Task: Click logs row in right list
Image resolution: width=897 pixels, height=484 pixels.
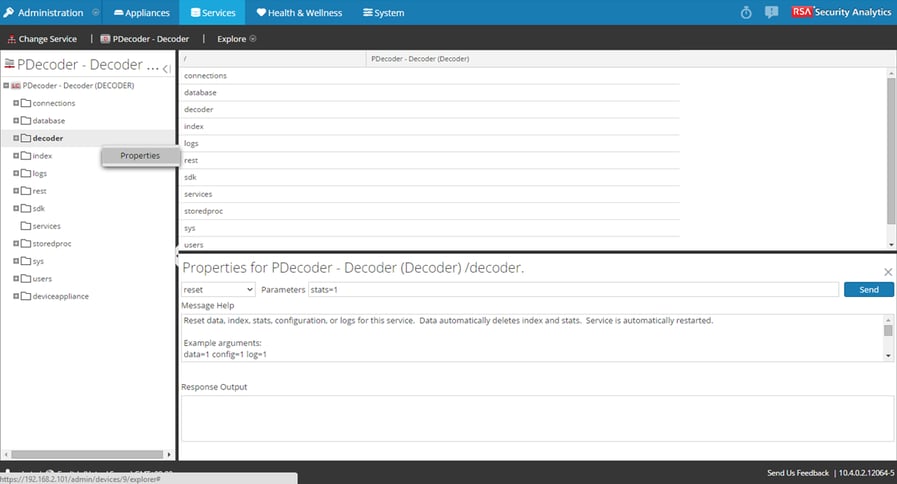Action: pos(430,143)
